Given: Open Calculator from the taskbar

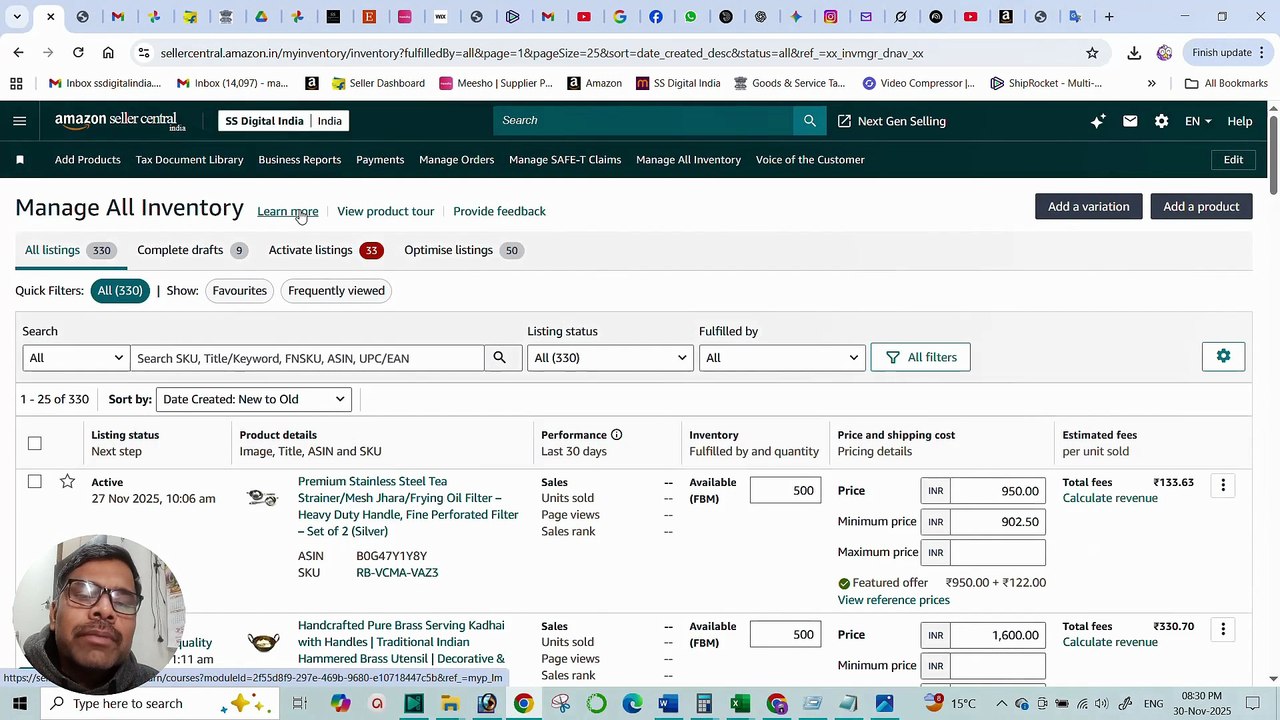Looking at the screenshot, I should coord(704,704).
